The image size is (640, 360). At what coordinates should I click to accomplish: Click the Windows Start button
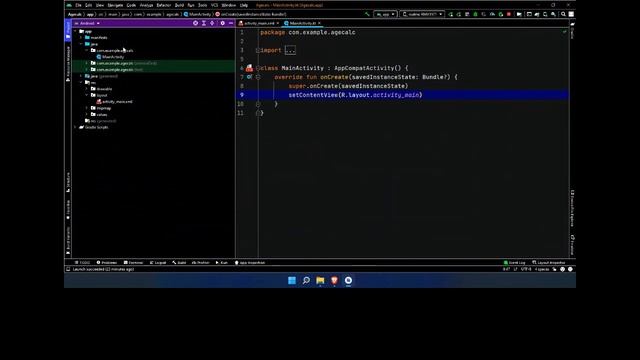292,280
